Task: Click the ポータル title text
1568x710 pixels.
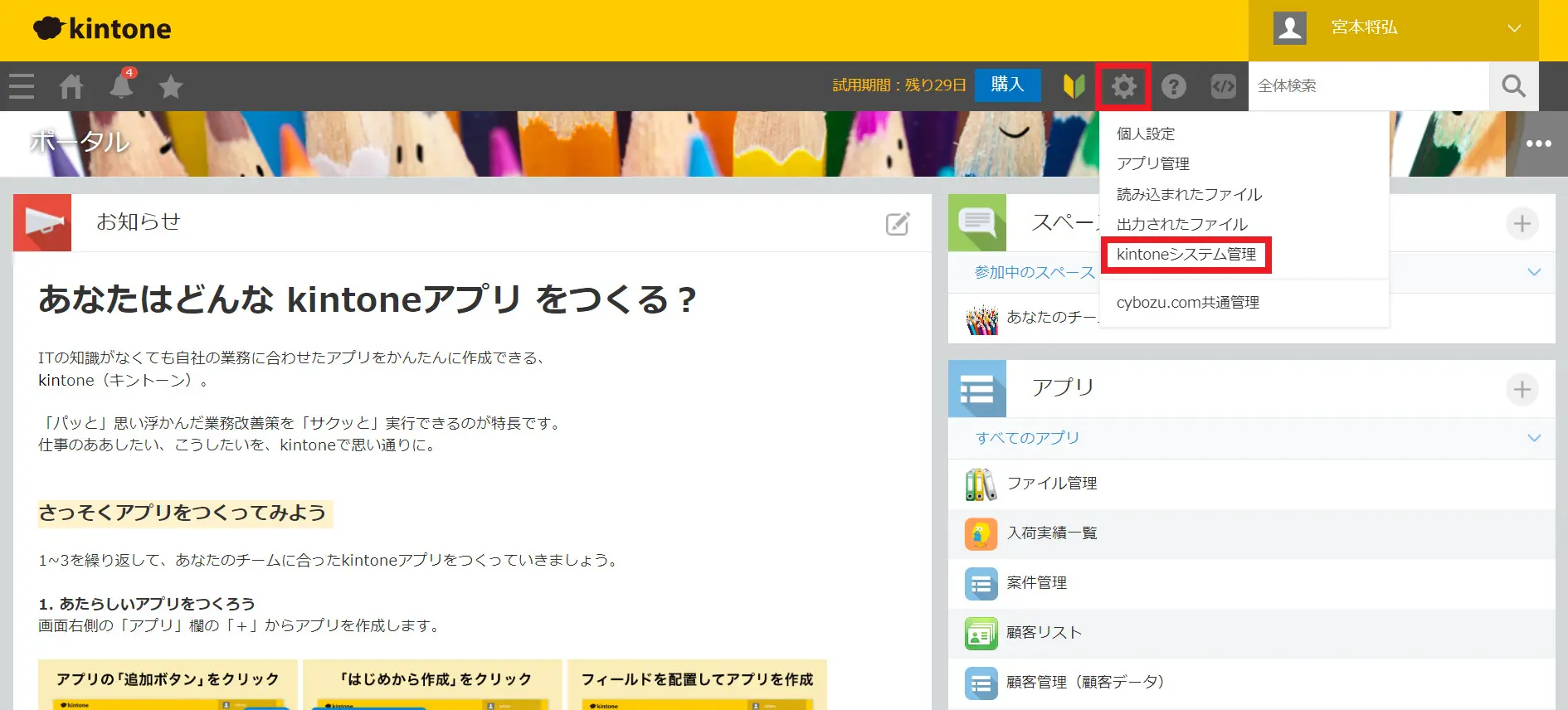Action: point(80,143)
